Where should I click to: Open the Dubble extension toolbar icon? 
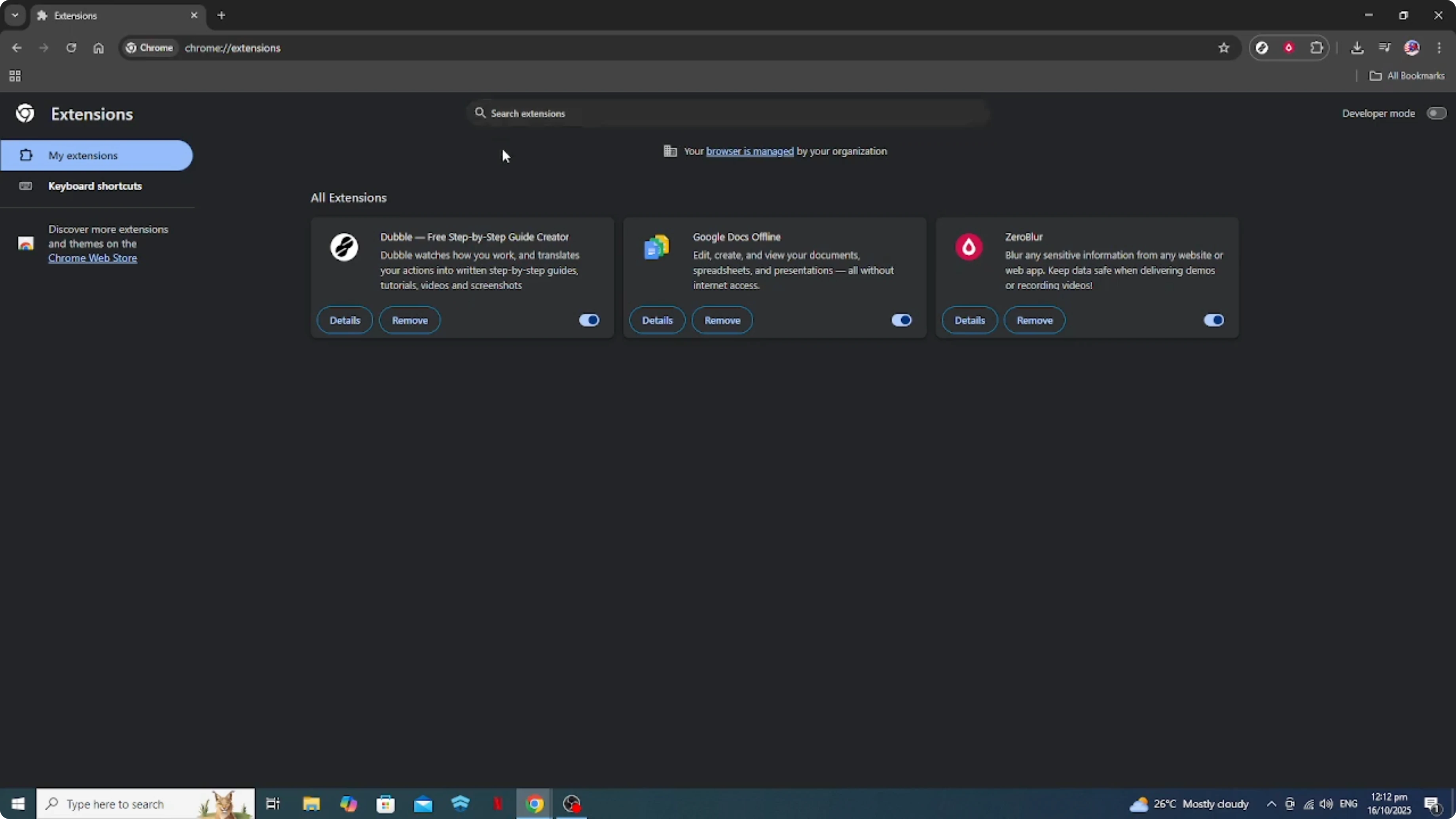tap(1262, 48)
